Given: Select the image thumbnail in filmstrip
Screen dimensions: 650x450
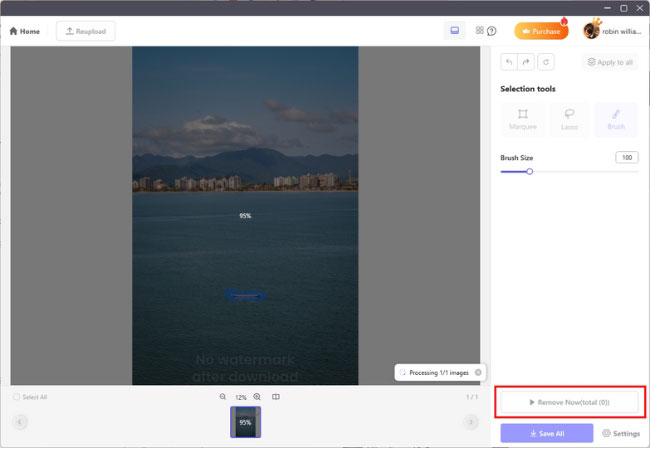Looking at the screenshot, I should [x=245, y=422].
